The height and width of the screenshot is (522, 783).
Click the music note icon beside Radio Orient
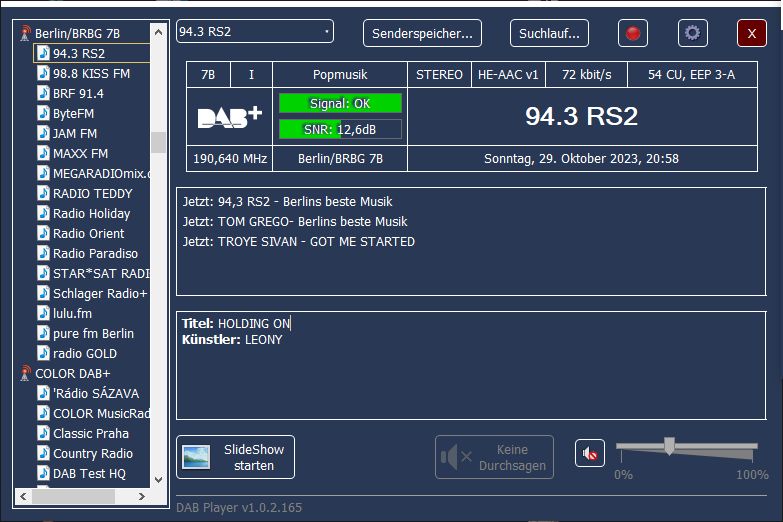click(43, 233)
